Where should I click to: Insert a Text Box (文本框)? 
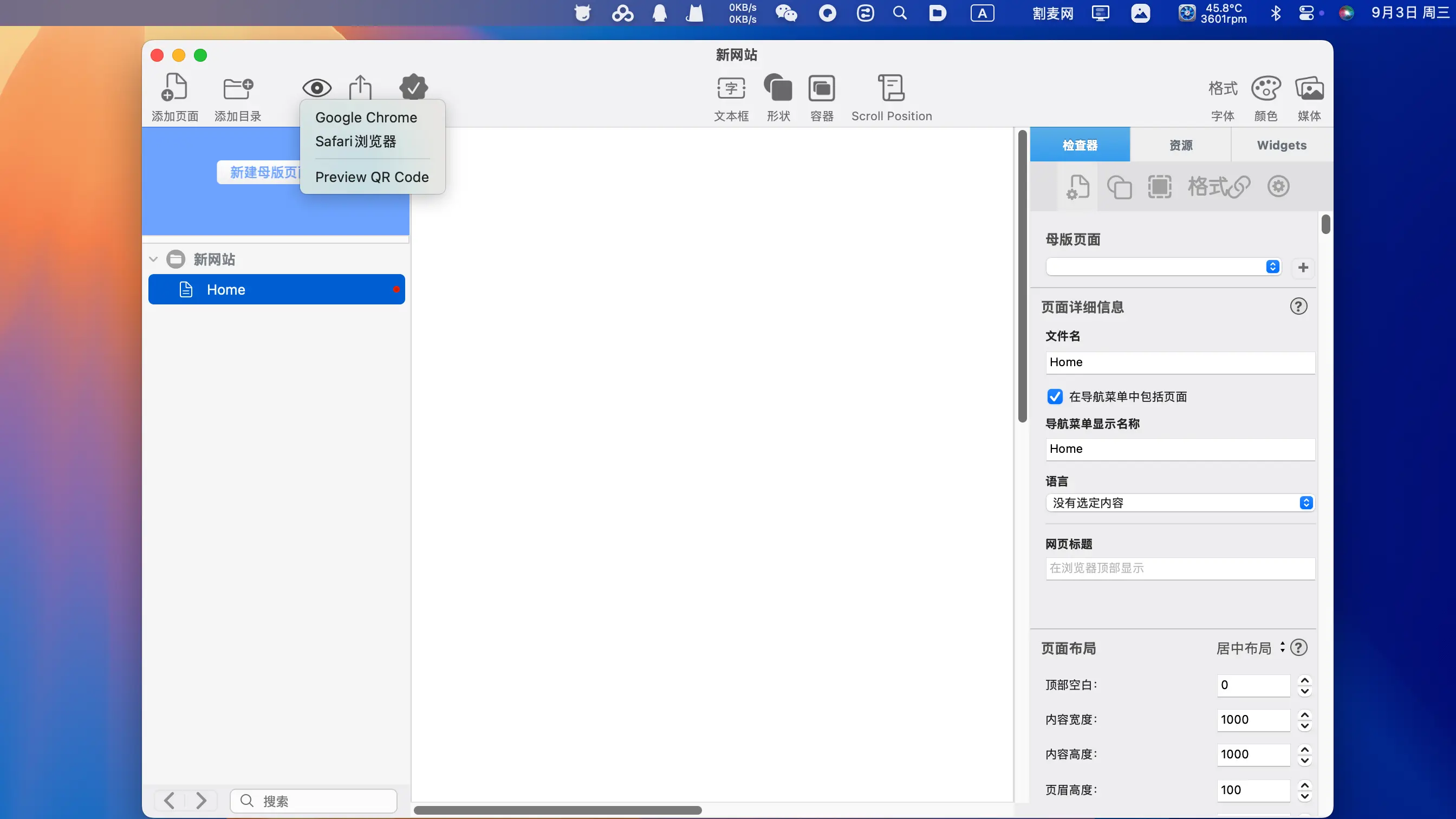tap(731, 88)
